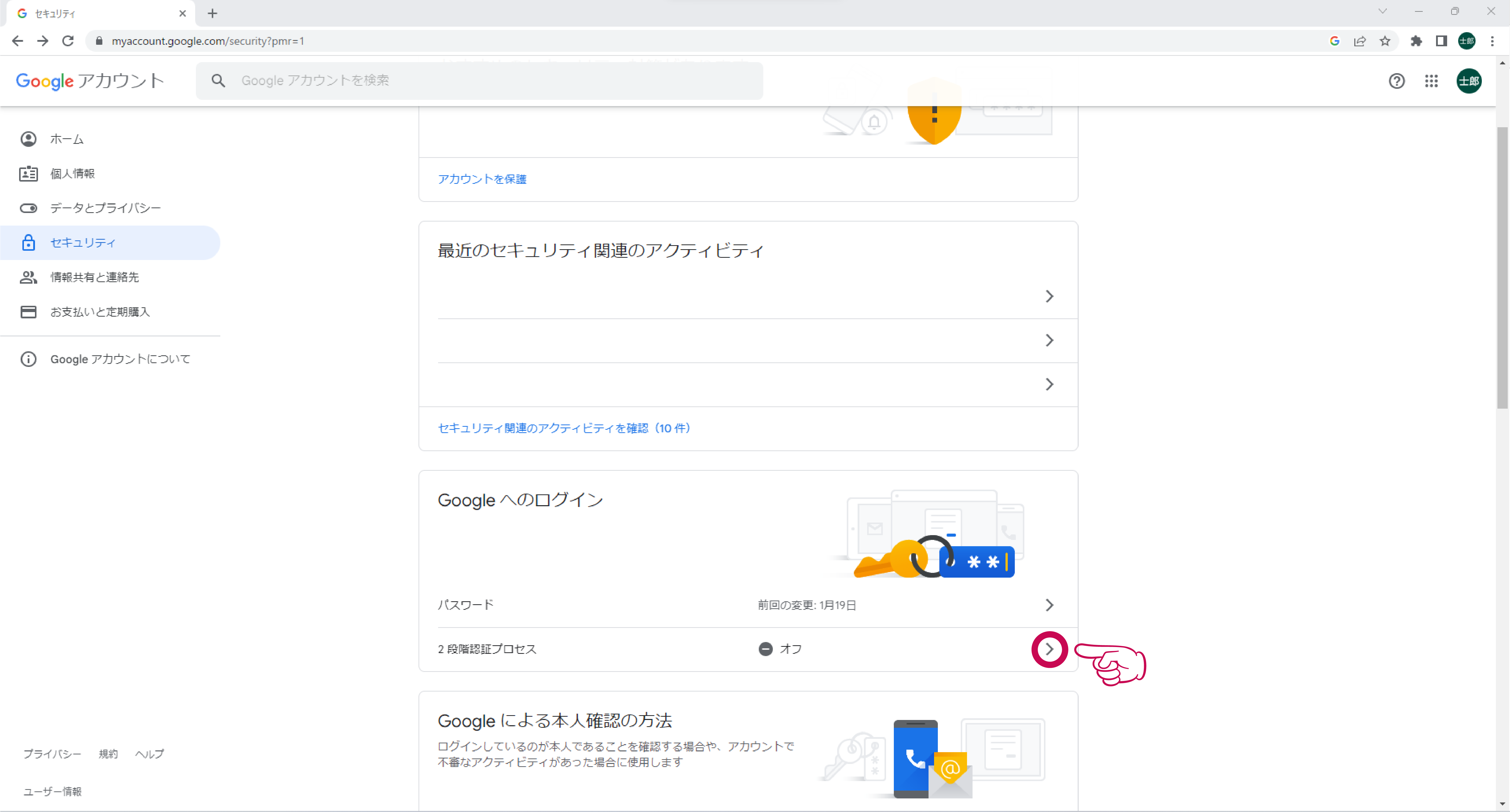
Task: Go to ホーム in sidebar
Action: pyautogui.click(x=110, y=139)
